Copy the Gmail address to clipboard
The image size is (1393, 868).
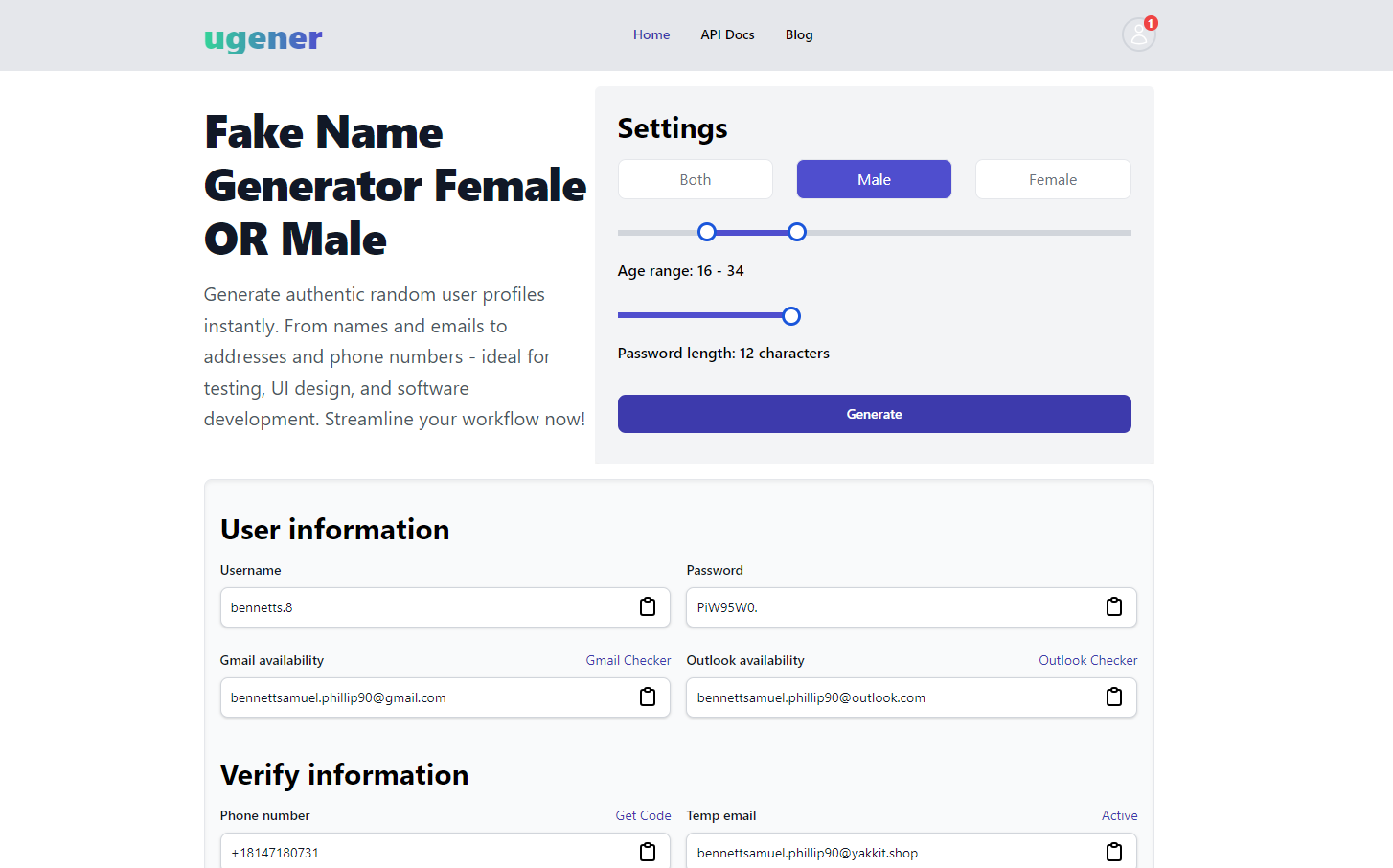[648, 697]
